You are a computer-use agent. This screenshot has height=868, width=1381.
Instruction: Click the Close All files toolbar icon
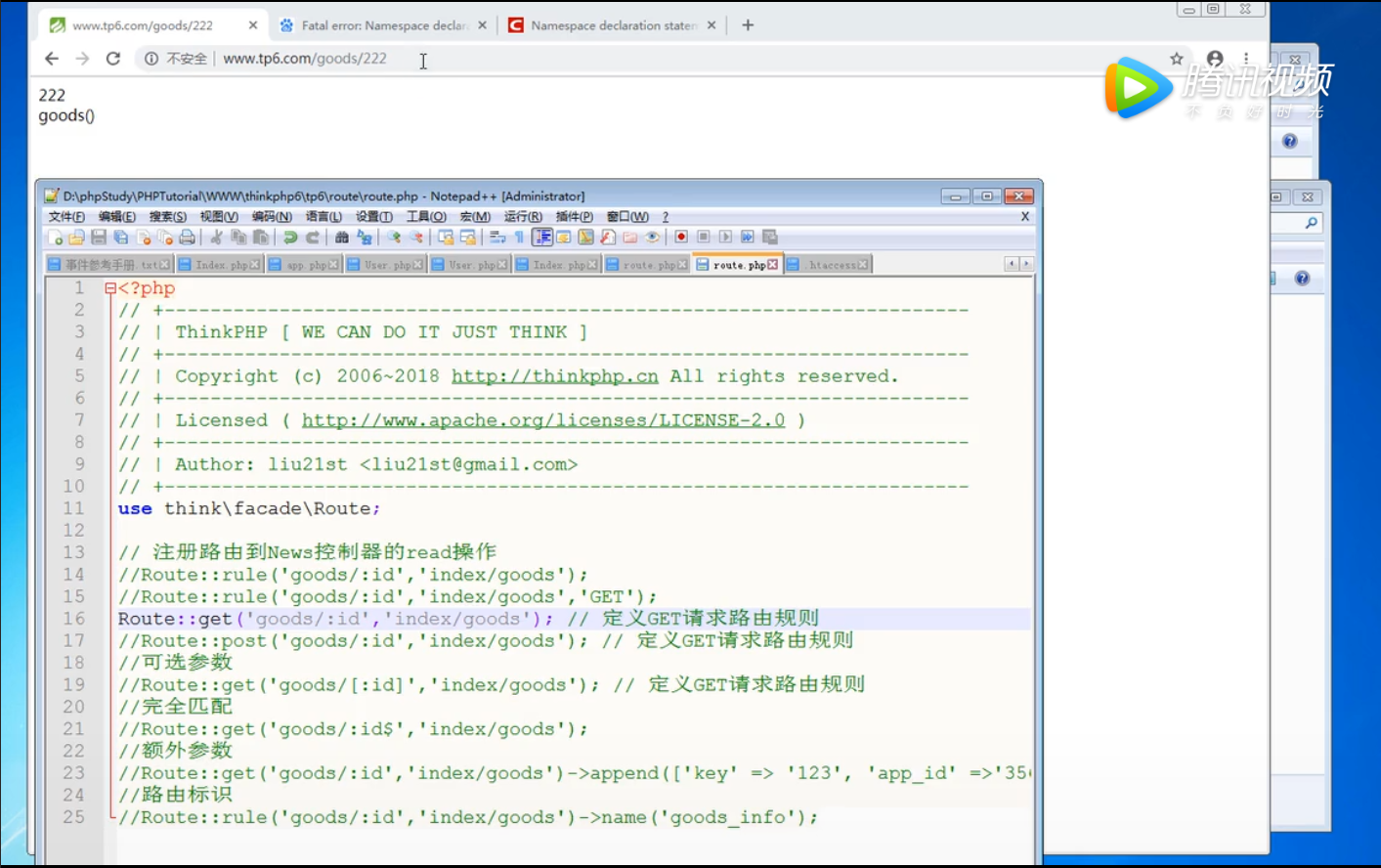[165, 238]
